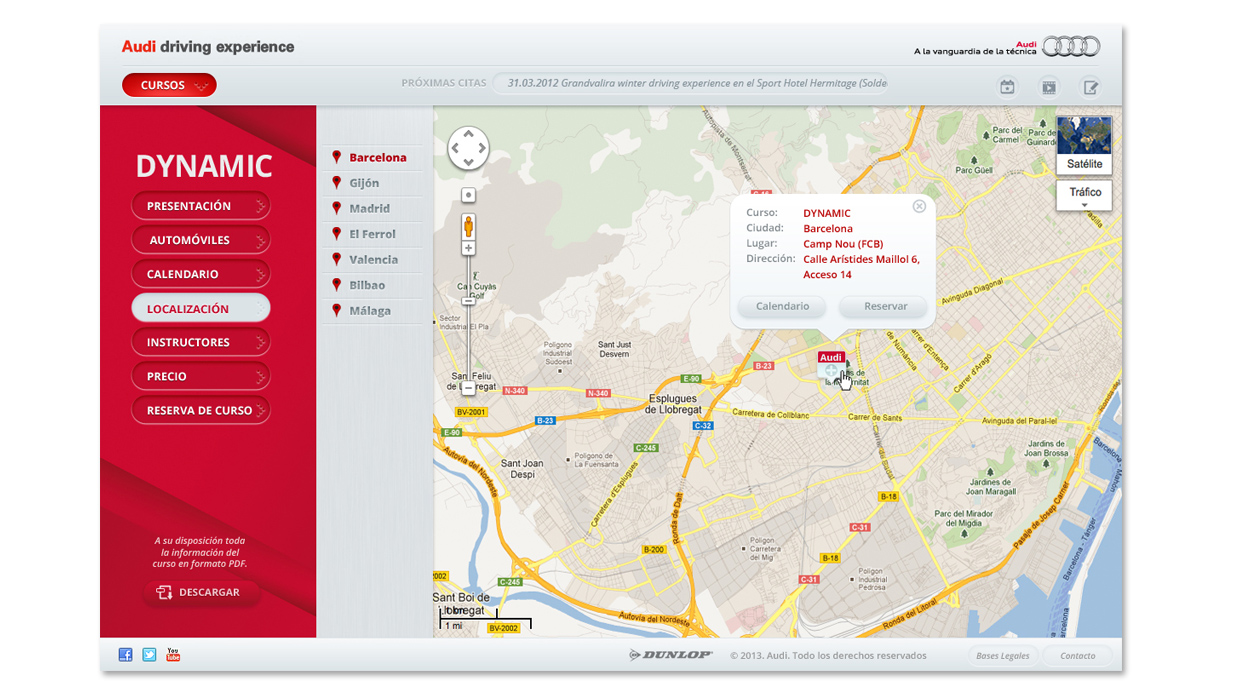Viewport: 1240px width, 698px height.
Task: Download the course PDF with DESCARGAR
Action: pyautogui.click(x=201, y=592)
